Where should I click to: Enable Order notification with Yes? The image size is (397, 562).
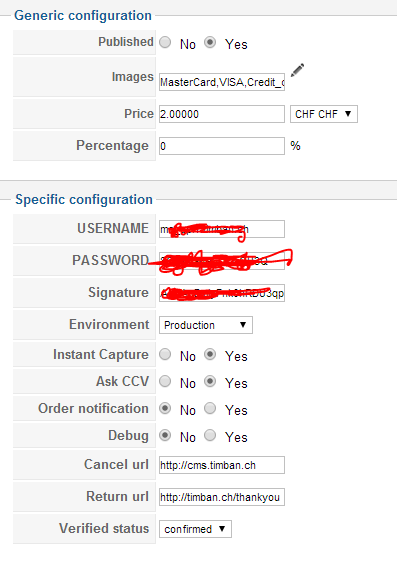point(210,408)
